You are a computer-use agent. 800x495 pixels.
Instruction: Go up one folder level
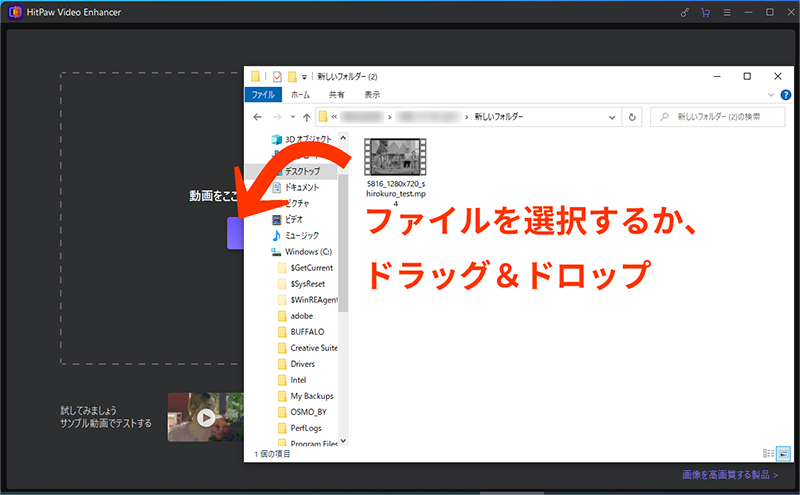click(x=307, y=117)
